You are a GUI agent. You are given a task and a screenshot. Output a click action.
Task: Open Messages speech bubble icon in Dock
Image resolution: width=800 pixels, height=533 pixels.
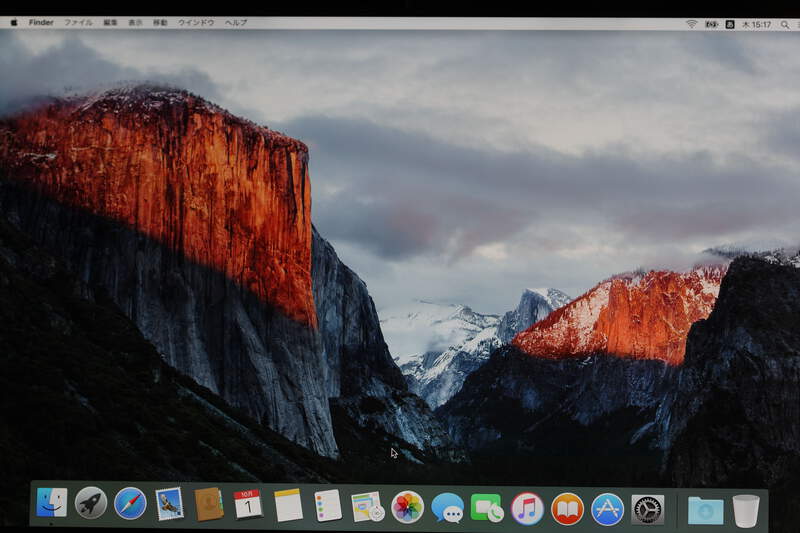[x=447, y=507]
